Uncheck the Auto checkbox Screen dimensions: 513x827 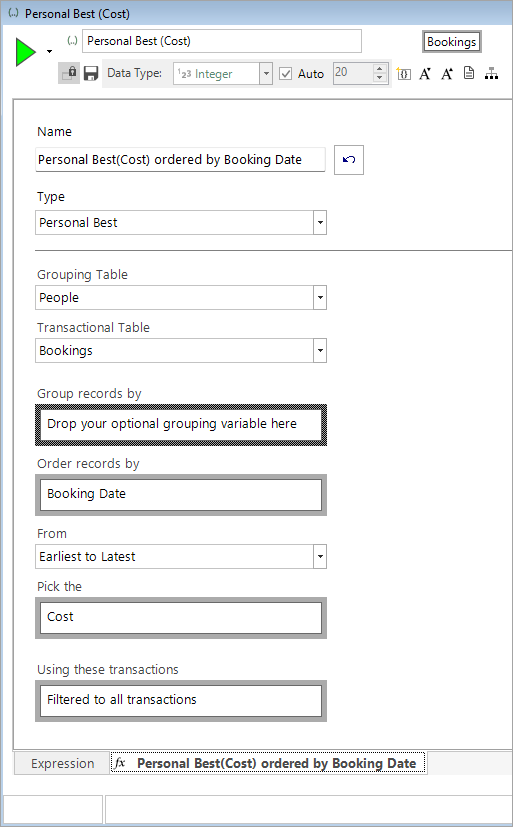(285, 74)
